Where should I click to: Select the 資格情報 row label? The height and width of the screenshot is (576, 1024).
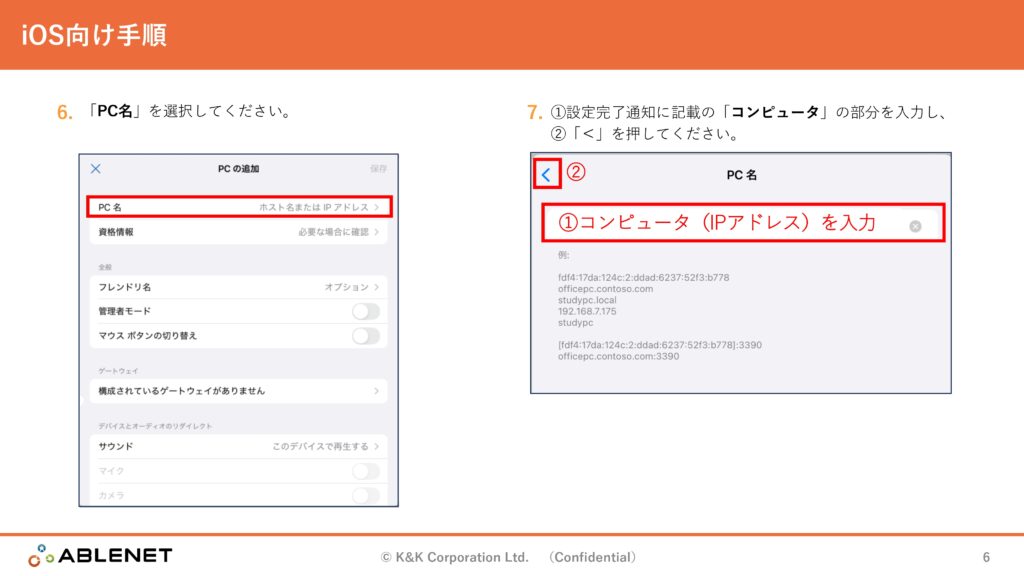pos(116,232)
